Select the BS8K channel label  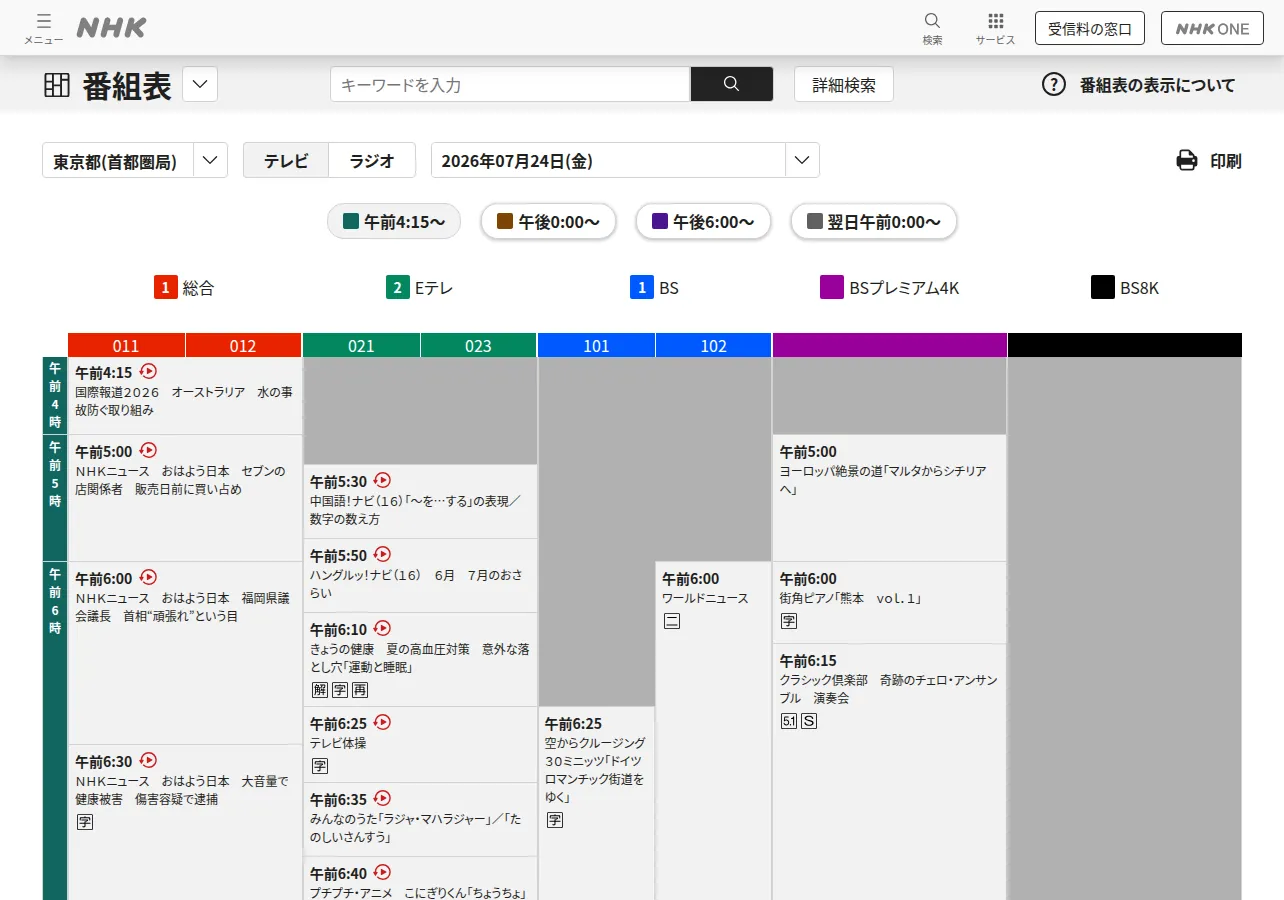(x=1125, y=288)
